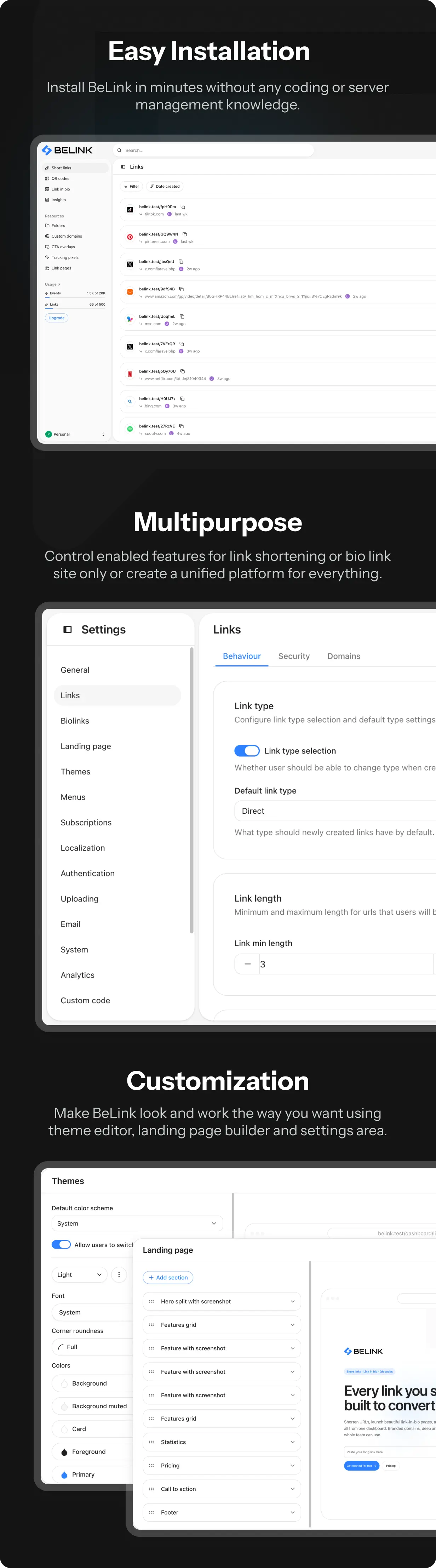Image resolution: width=436 pixels, height=1568 pixels.
Task: Open Biolinks settings
Action: [117, 721]
